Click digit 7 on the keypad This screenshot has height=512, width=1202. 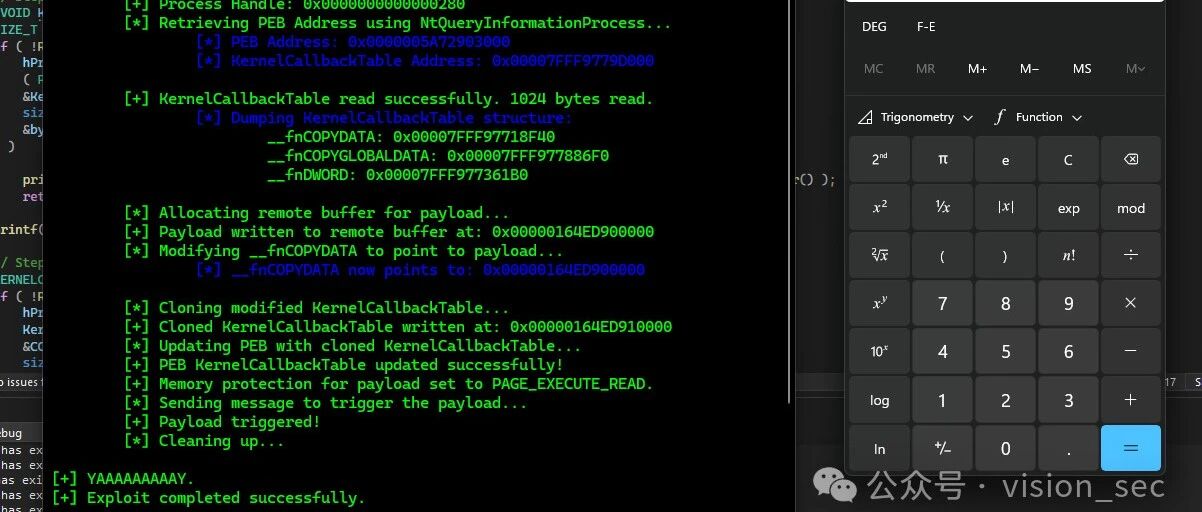[943, 304]
